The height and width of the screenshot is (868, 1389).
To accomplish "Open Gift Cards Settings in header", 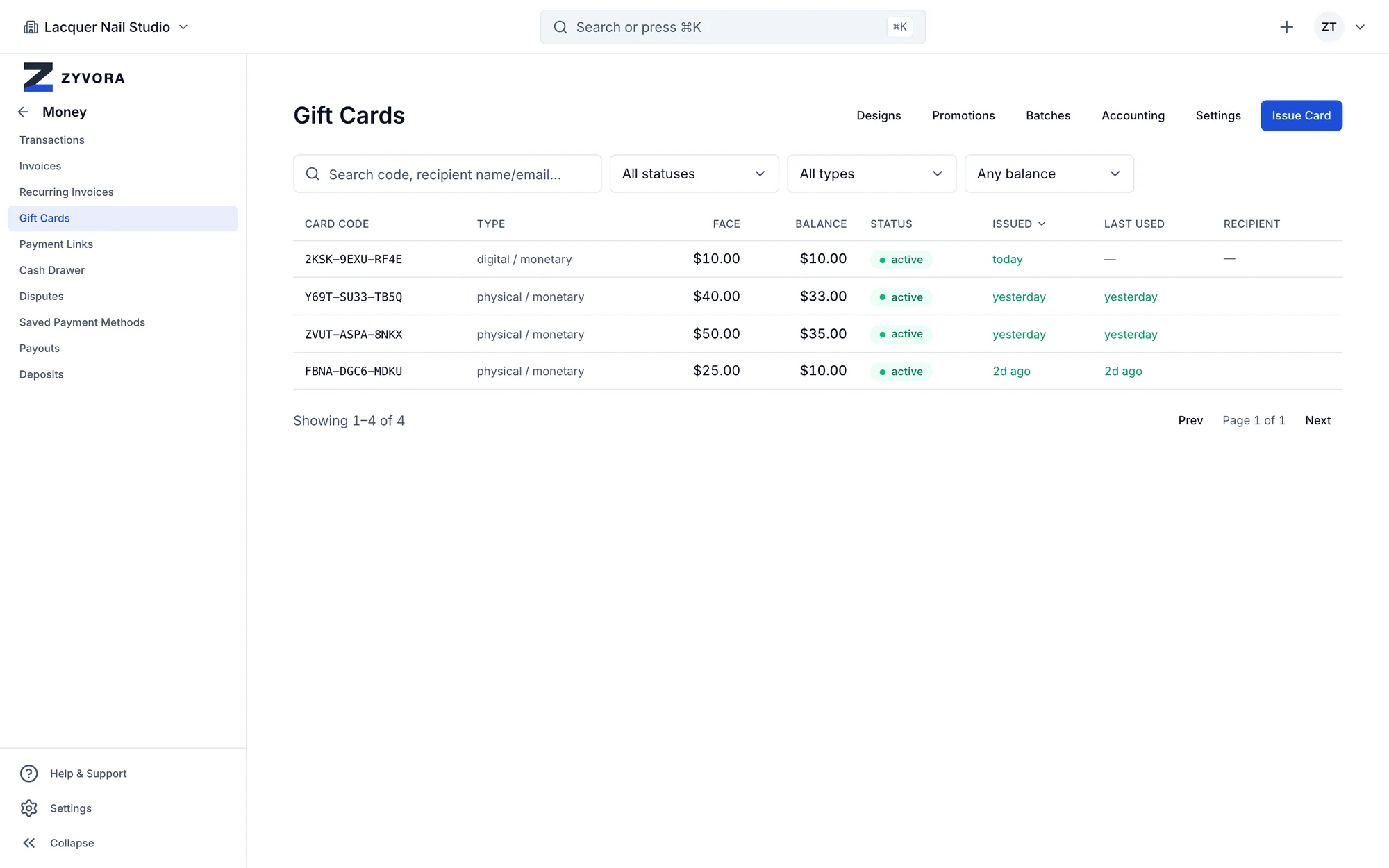I will [1218, 115].
